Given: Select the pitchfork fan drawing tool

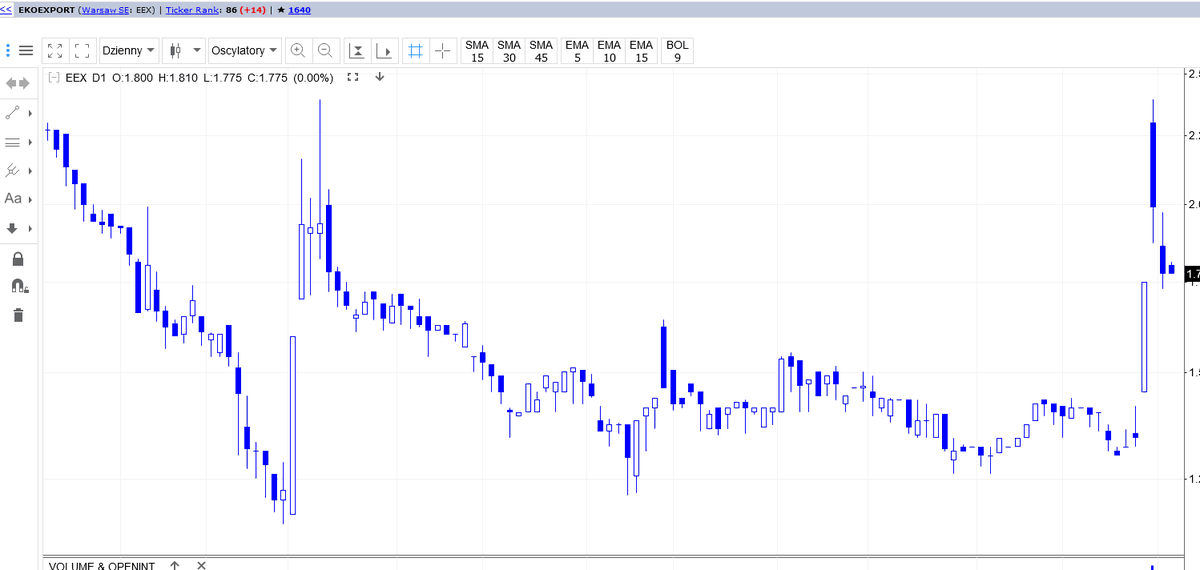Looking at the screenshot, I should tap(14, 171).
